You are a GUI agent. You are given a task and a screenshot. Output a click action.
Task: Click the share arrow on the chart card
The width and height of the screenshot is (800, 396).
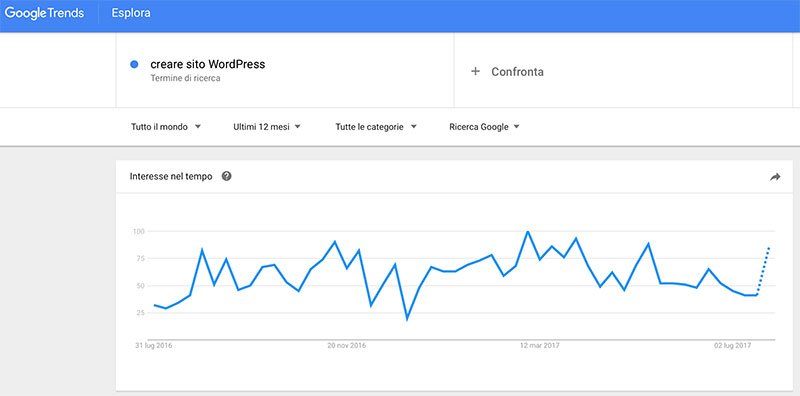775,177
